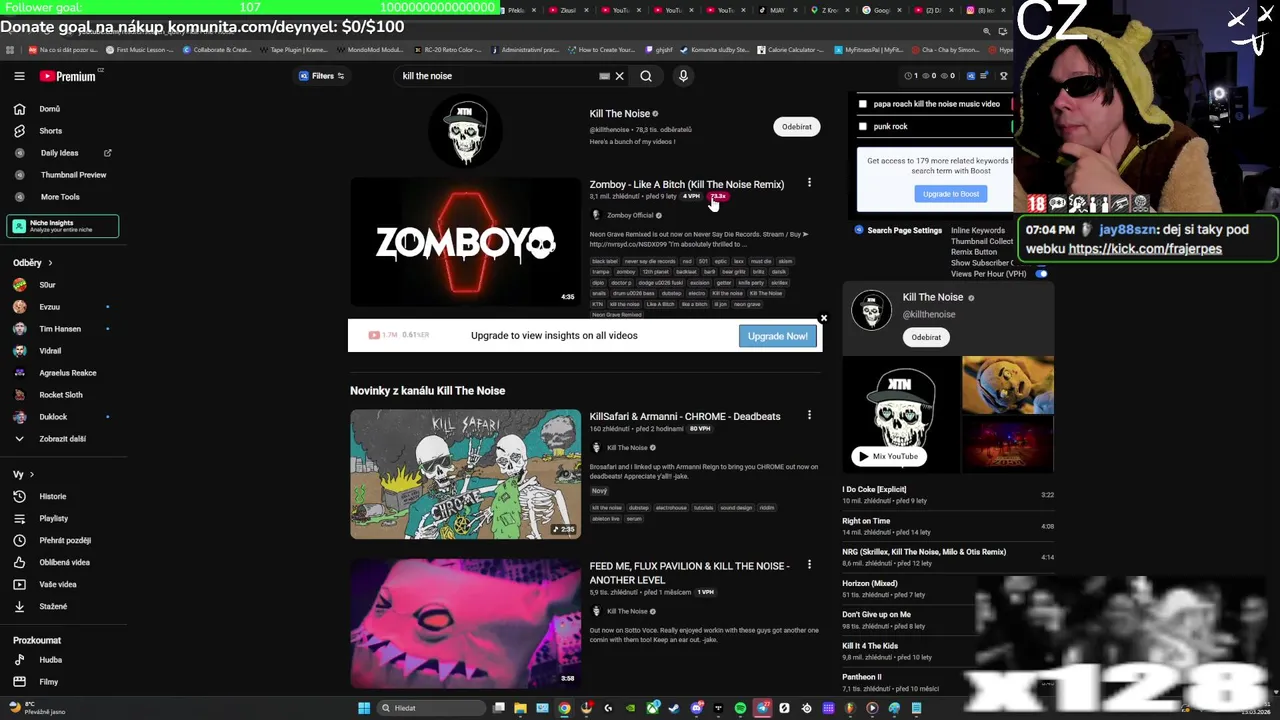Close the upgrade insights banner
Screen dimensions: 1280x720
tap(823, 318)
